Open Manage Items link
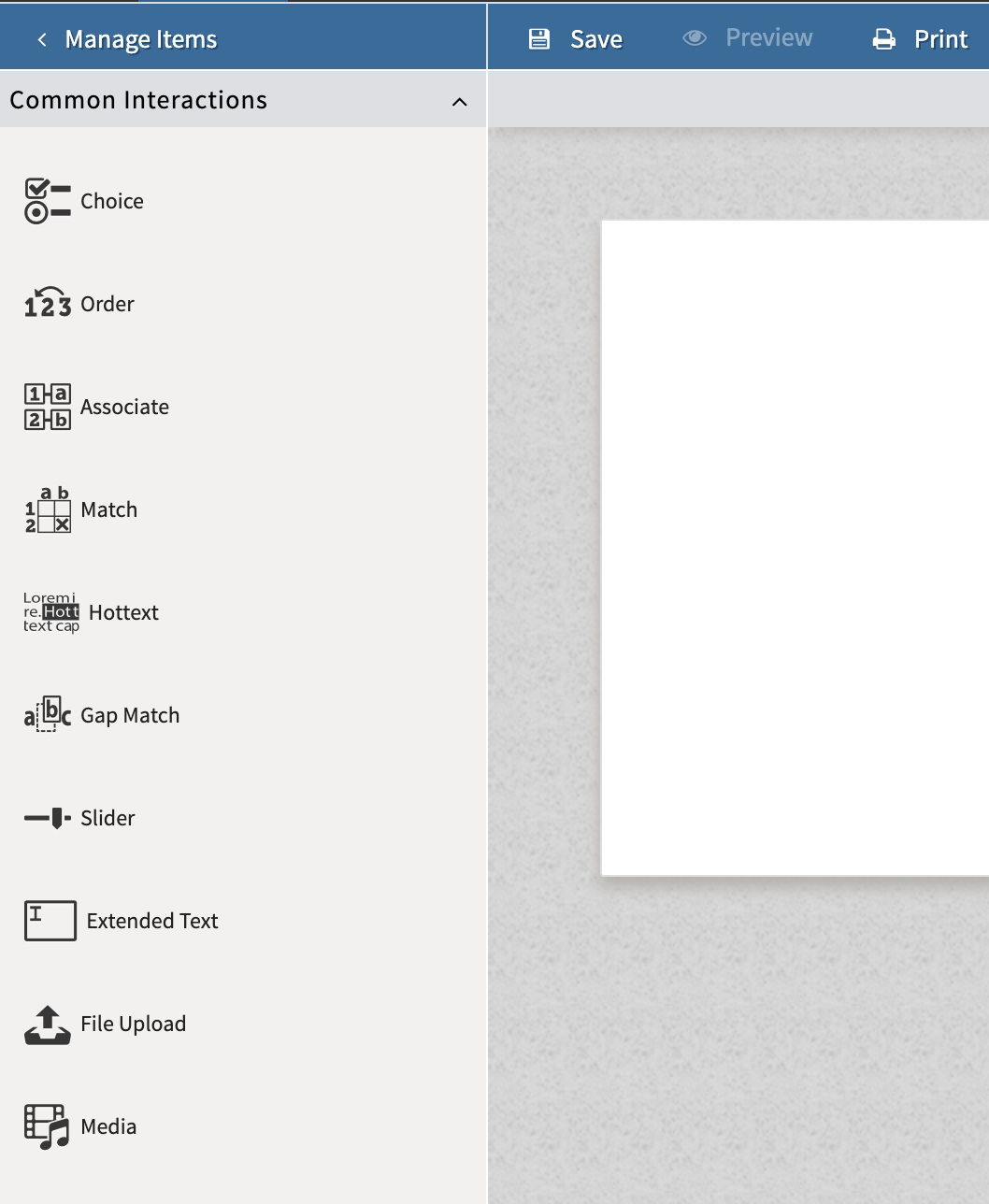989x1204 pixels. point(141,39)
